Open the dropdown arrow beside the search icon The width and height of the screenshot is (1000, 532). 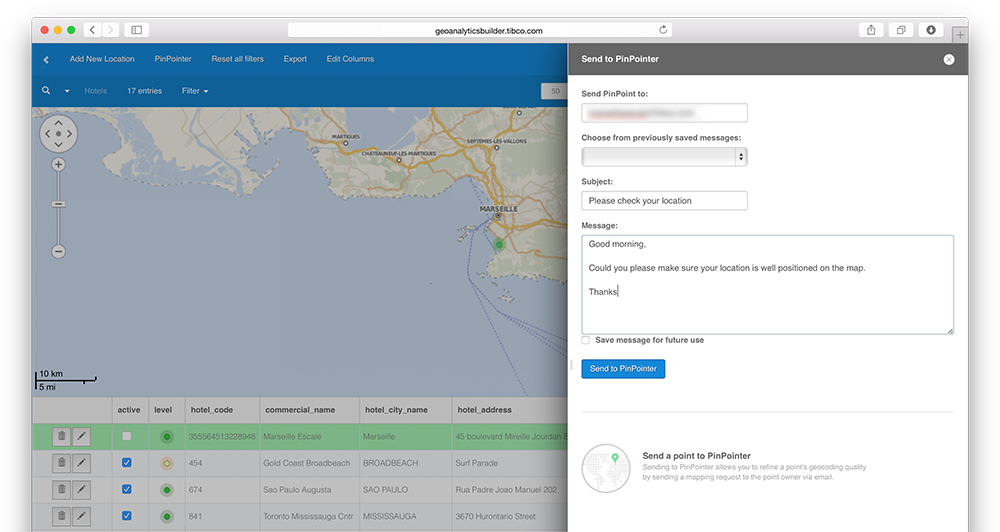67,91
